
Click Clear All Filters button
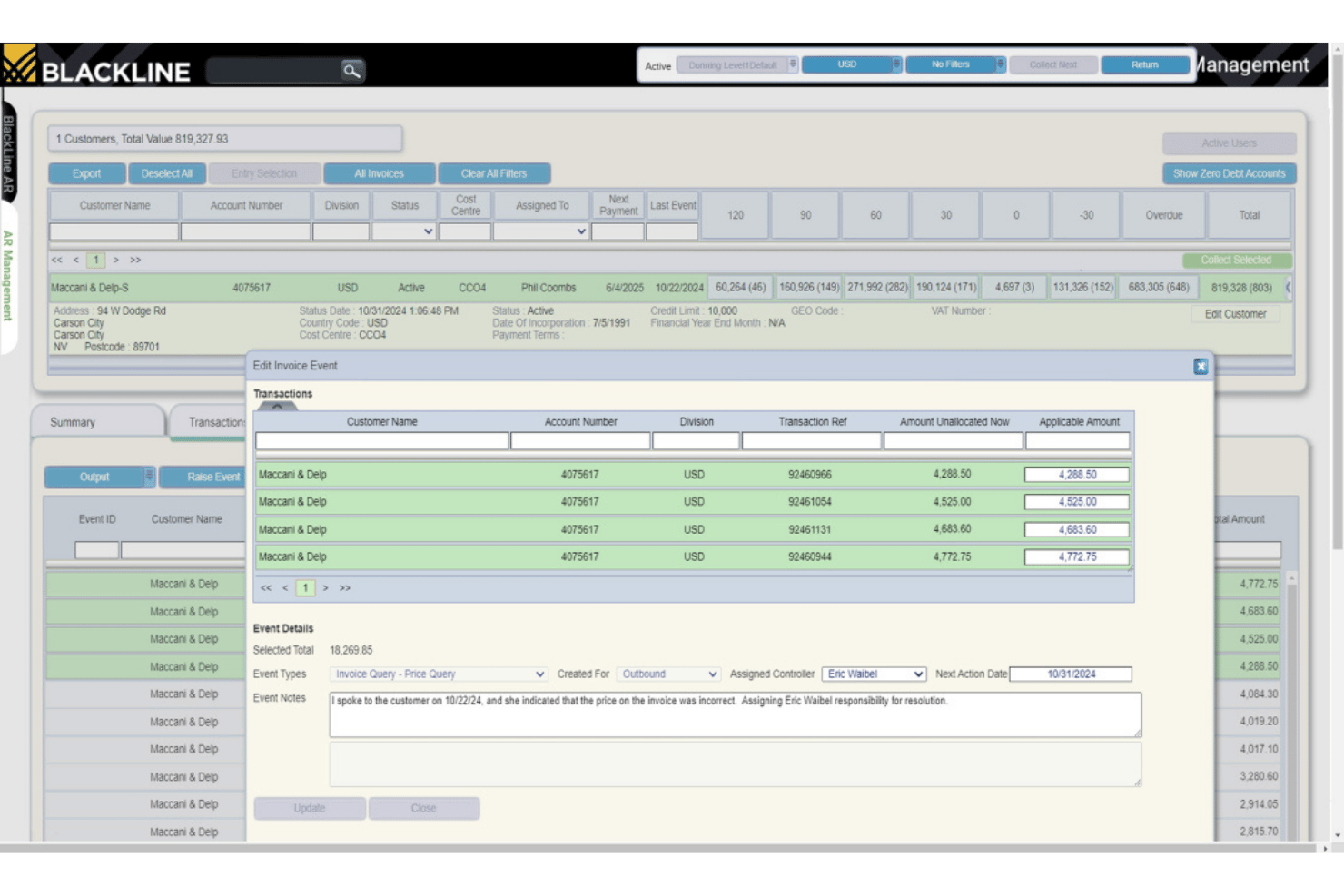pyautogui.click(x=494, y=173)
